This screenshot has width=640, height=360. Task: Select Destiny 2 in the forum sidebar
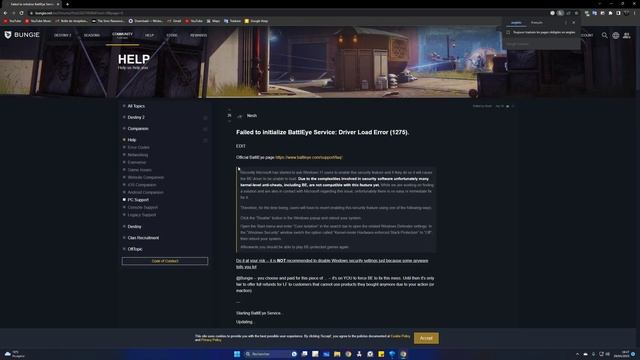click(136, 118)
